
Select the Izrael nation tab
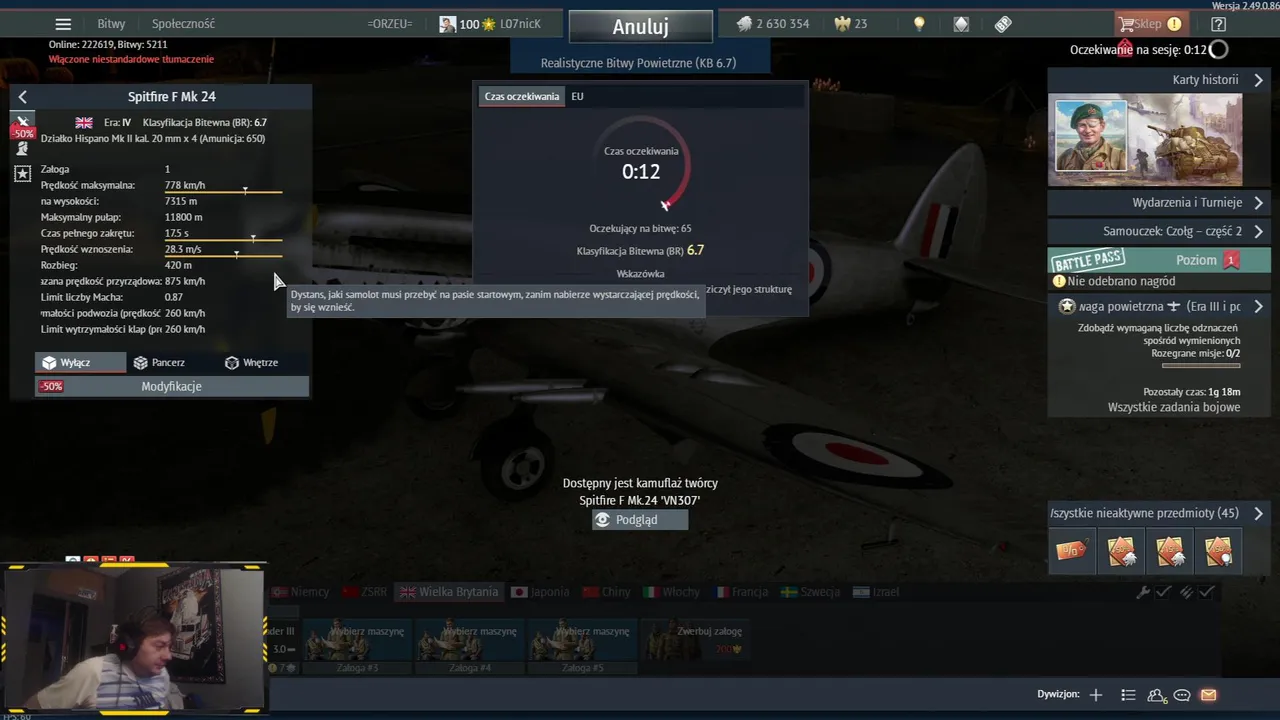(x=876, y=592)
